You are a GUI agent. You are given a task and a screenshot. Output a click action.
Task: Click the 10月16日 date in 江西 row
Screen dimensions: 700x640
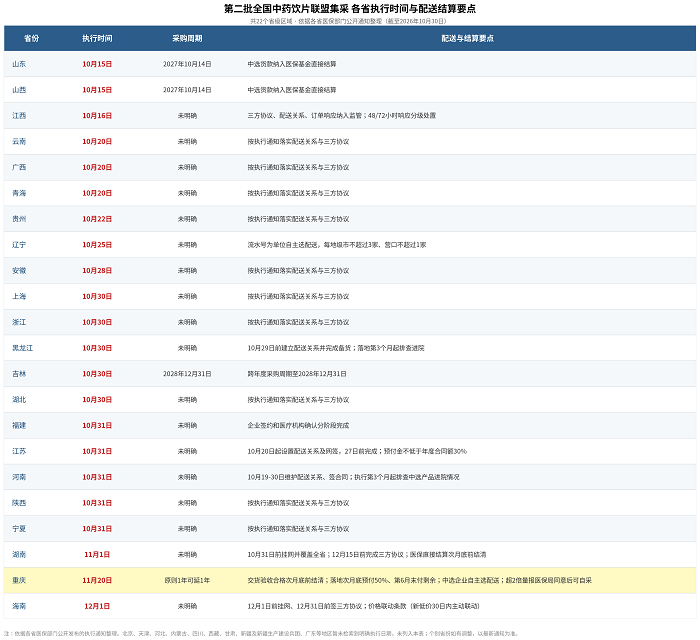point(97,116)
